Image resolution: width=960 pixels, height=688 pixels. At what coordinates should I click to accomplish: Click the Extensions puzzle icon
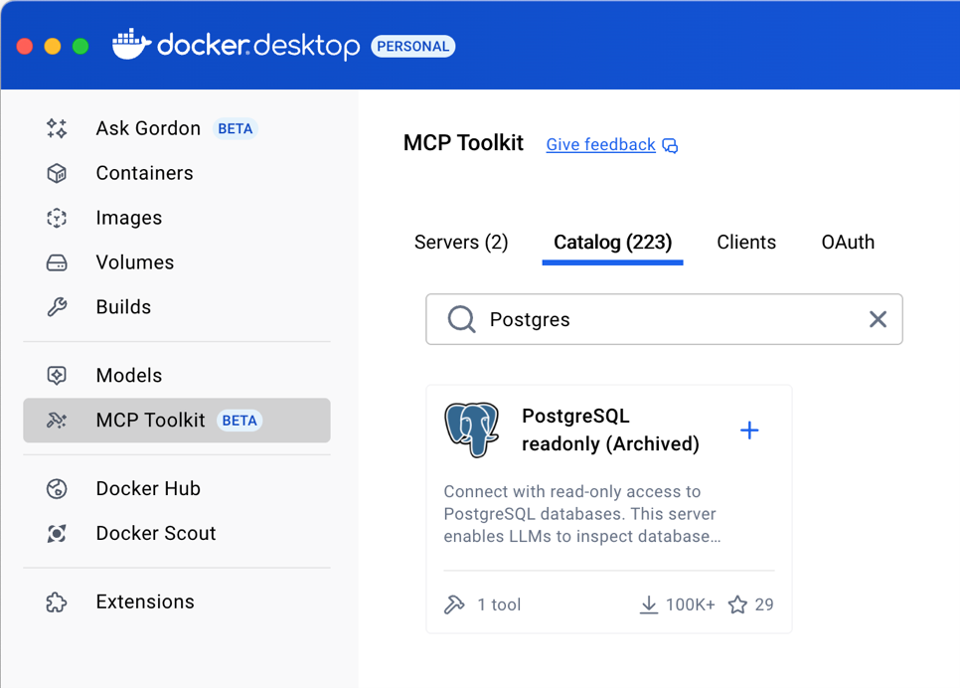pos(57,602)
